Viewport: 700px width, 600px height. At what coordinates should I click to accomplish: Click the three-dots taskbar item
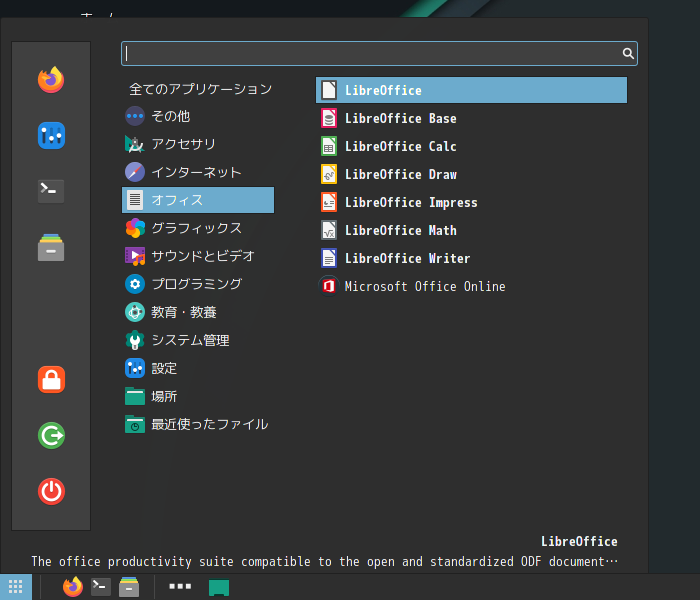click(x=180, y=586)
